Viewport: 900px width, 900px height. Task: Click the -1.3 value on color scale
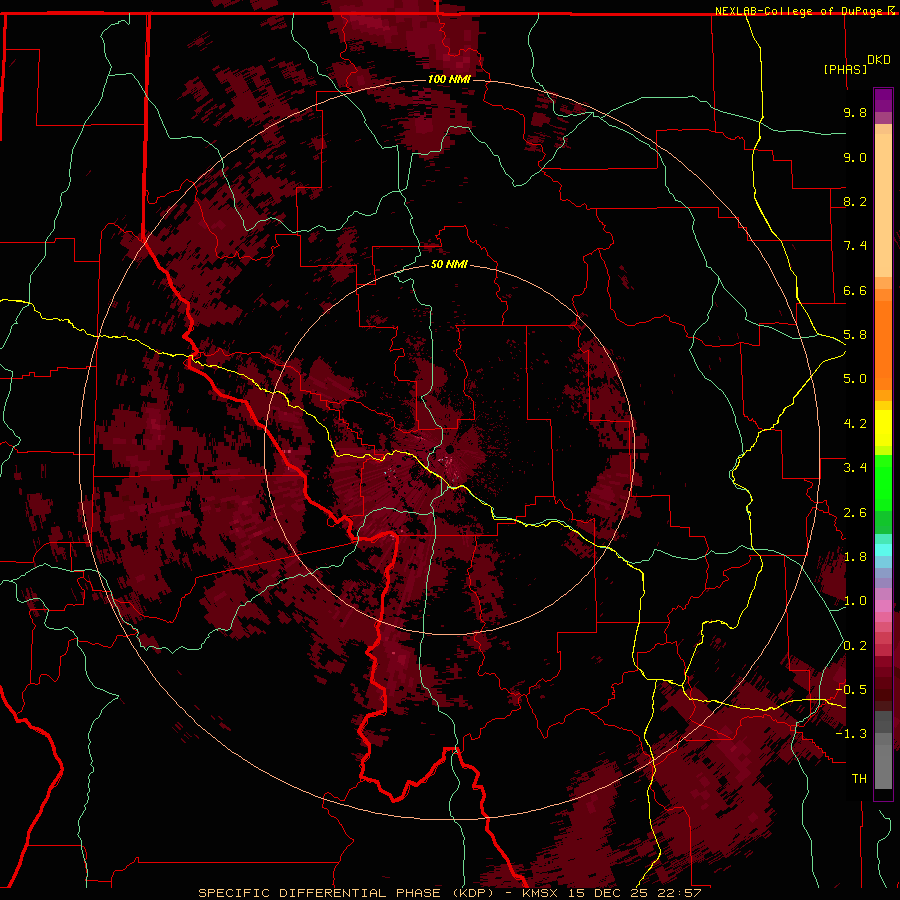853,734
